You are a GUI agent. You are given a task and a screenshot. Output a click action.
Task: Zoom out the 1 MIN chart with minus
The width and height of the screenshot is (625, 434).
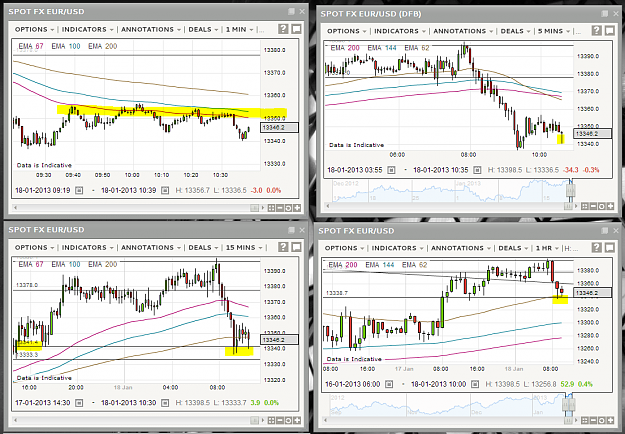[x=280, y=208]
